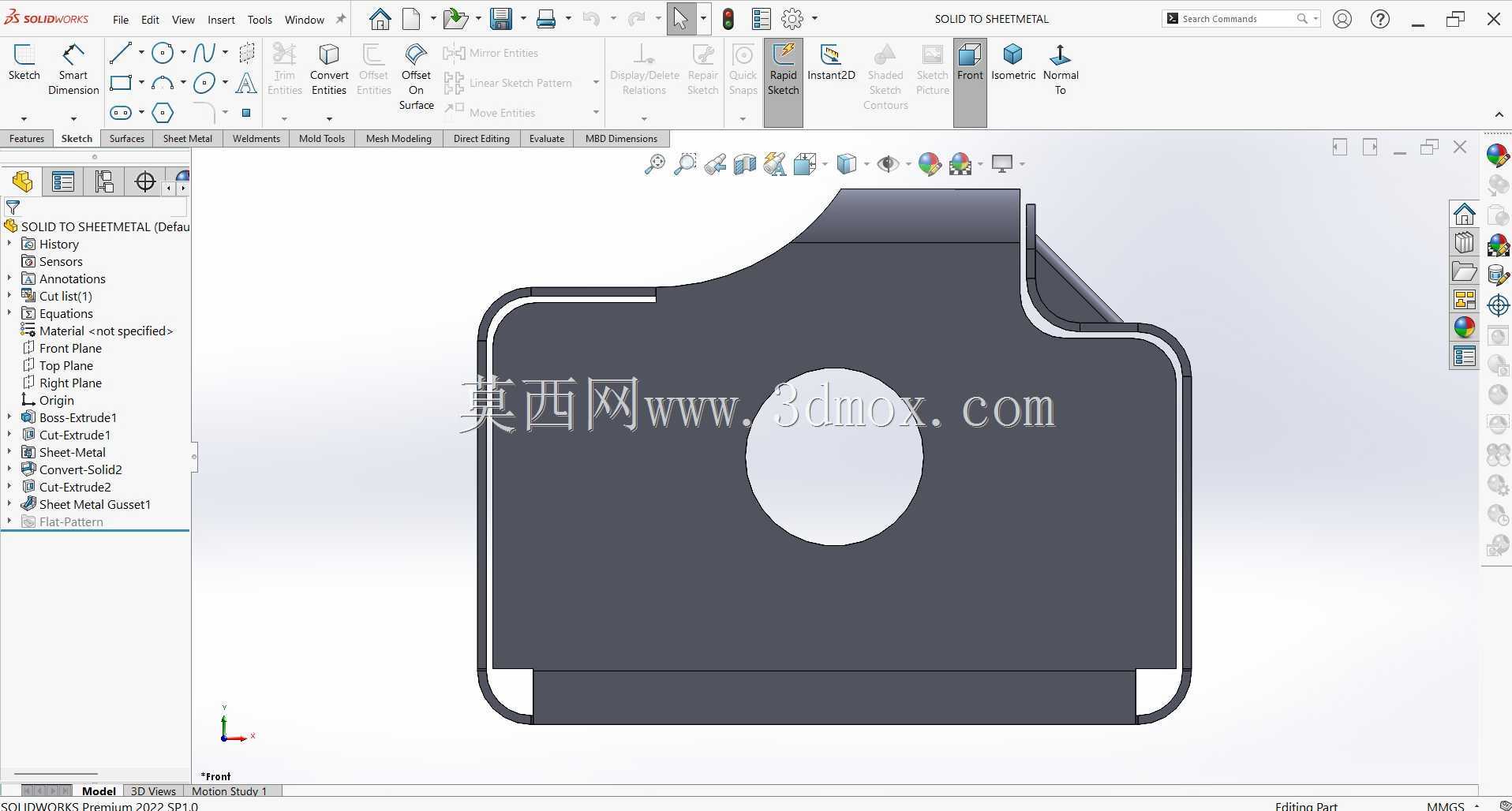The image size is (1512, 811).
Task: Select the Convert-Solid2 feature
Action: coord(80,469)
